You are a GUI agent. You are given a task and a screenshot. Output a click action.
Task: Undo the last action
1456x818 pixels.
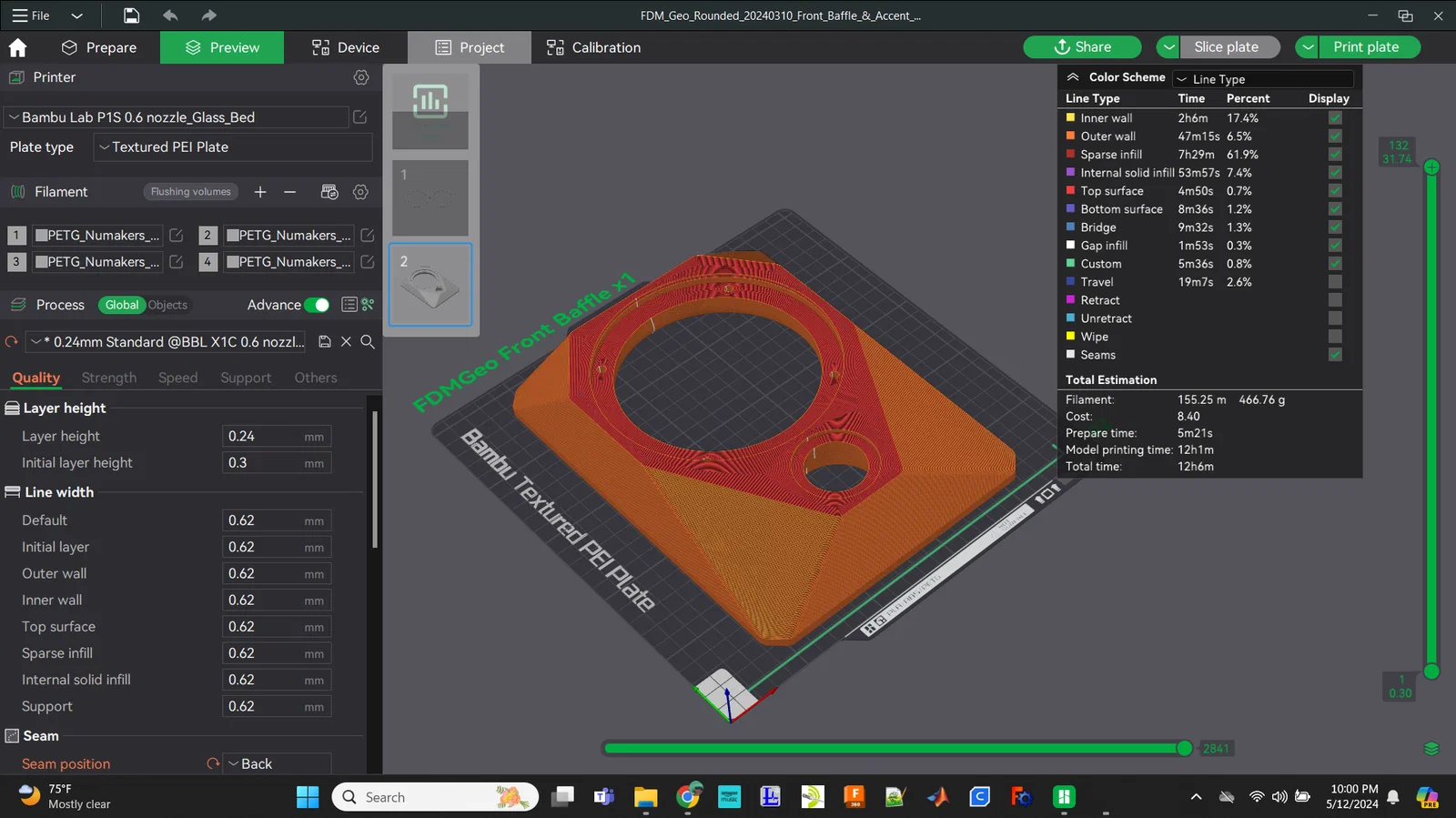coord(170,15)
